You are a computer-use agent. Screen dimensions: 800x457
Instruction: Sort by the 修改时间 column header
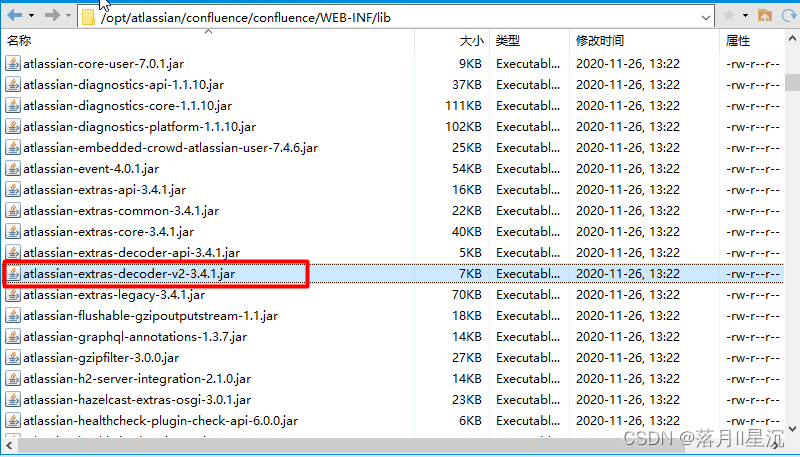(600, 41)
